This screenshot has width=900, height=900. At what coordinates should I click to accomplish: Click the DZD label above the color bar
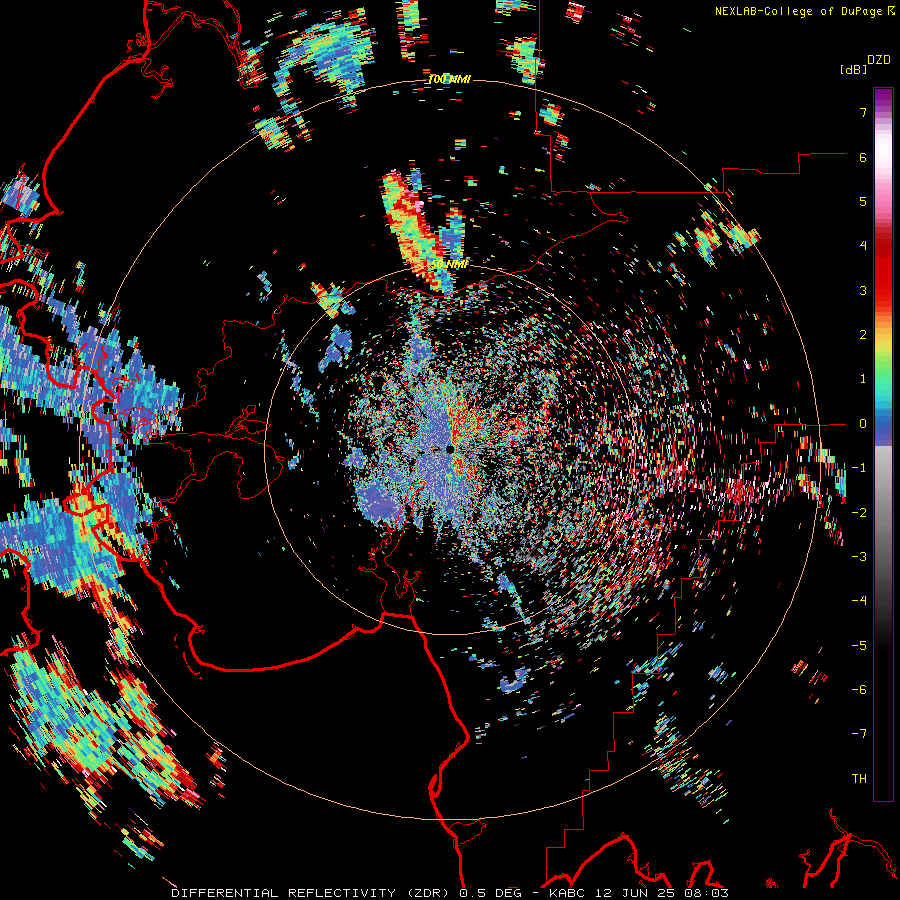click(x=879, y=60)
